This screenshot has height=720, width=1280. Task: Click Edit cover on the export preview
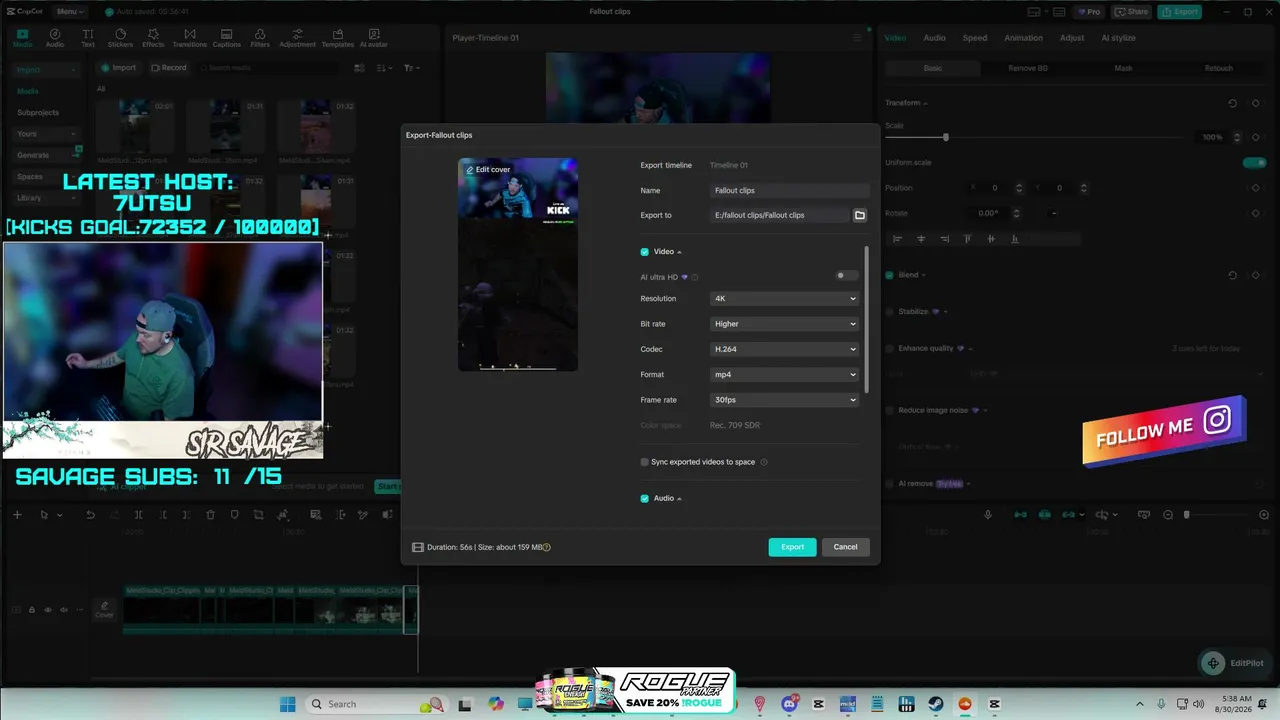(488, 170)
